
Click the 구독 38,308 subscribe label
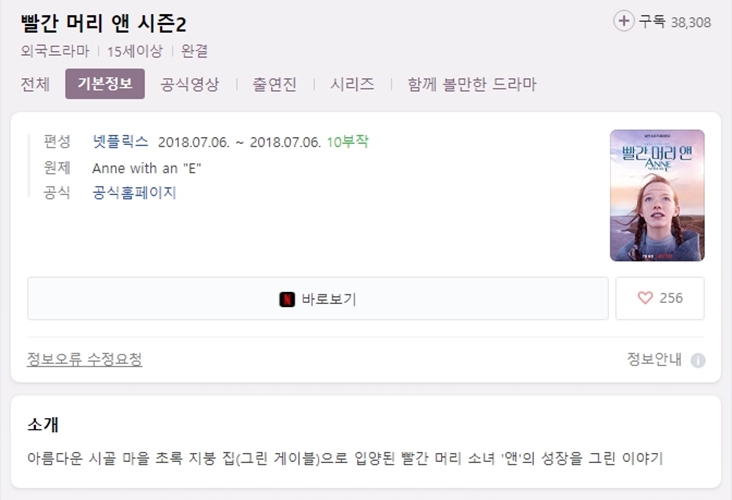[675, 21]
